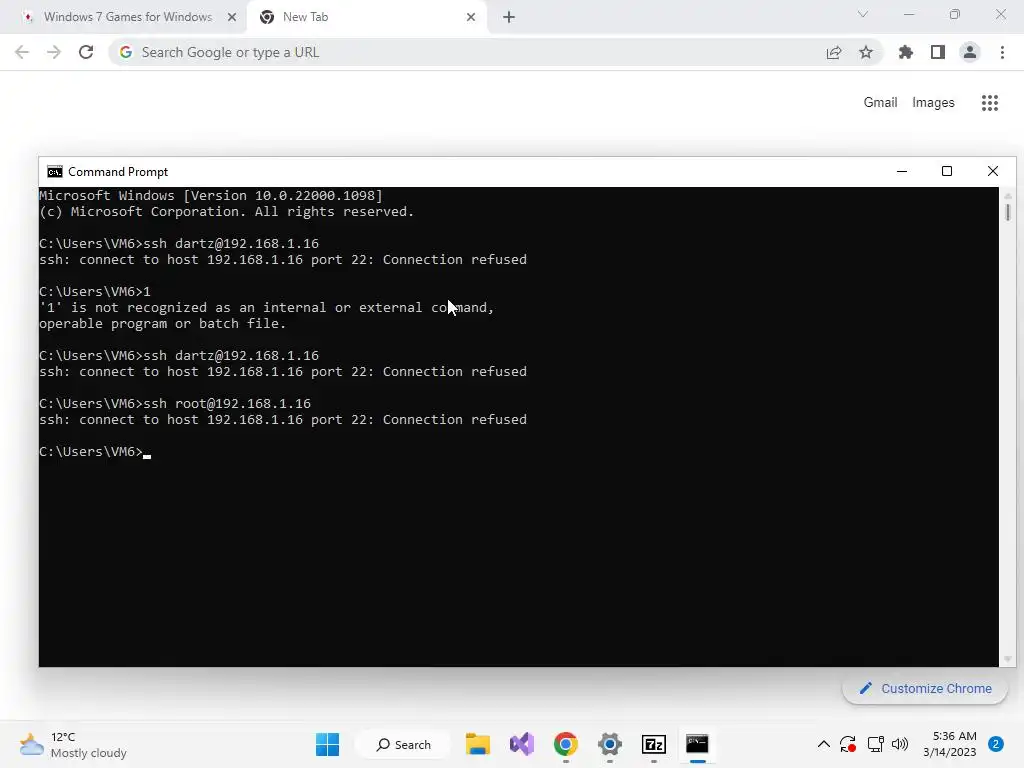Show hidden tray icons chevron
This screenshot has height=768, width=1024.
pos(824,744)
